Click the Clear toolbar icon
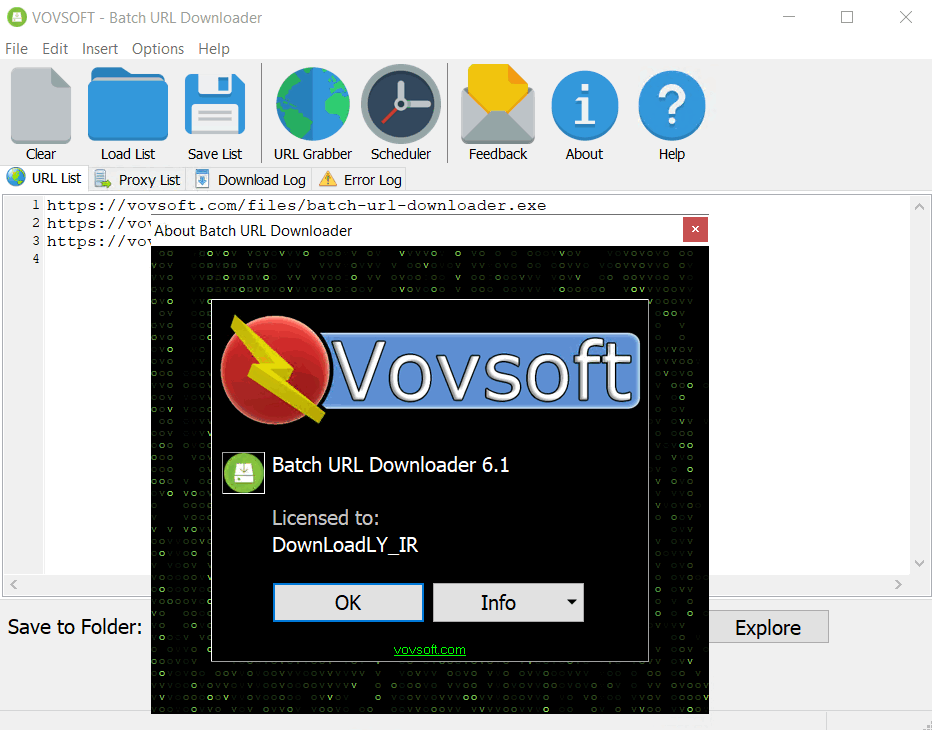The width and height of the screenshot is (932, 730). click(x=40, y=105)
